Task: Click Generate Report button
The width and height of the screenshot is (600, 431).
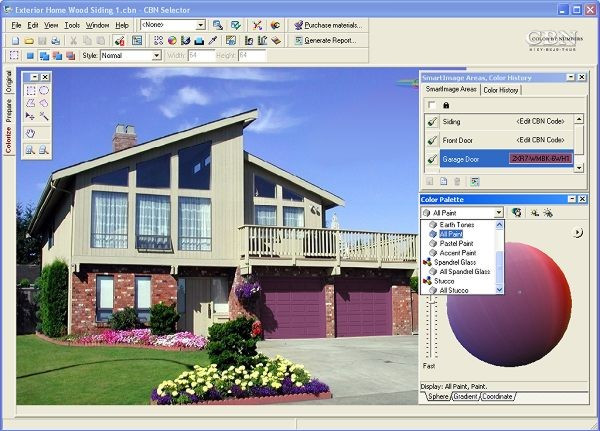Action: 326,41
